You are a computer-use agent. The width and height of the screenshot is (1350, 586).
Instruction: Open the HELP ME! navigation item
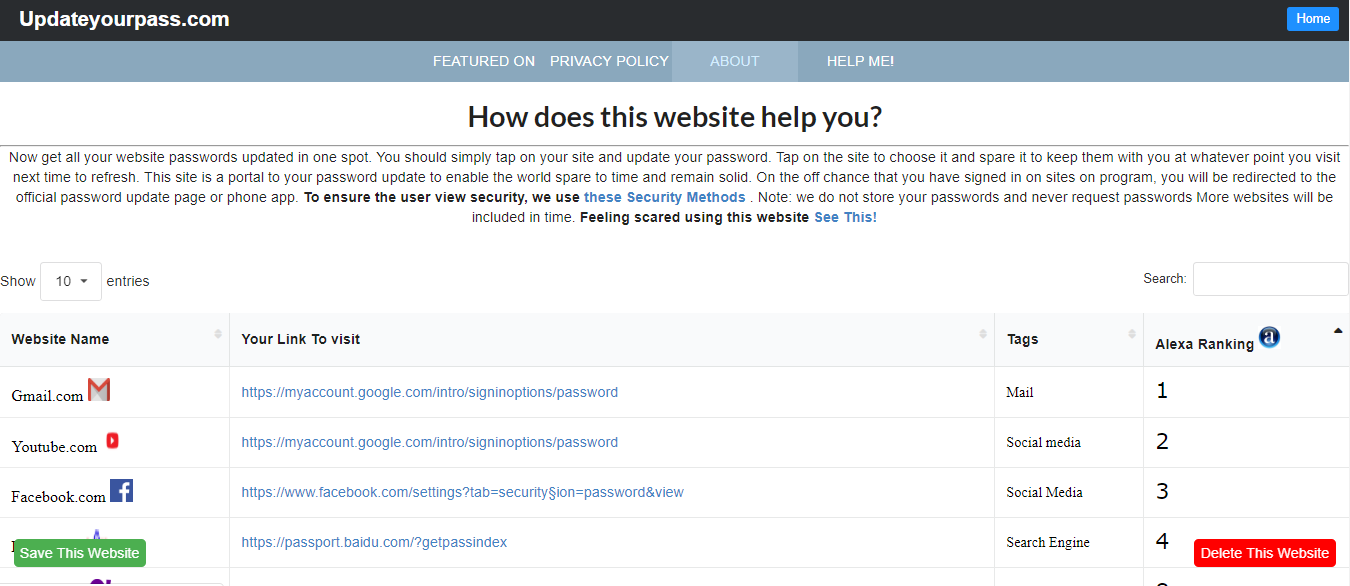click(x=860, y=61)
